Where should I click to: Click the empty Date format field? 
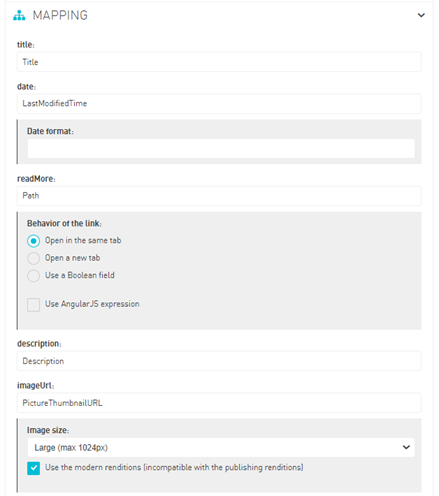[221, 148]
